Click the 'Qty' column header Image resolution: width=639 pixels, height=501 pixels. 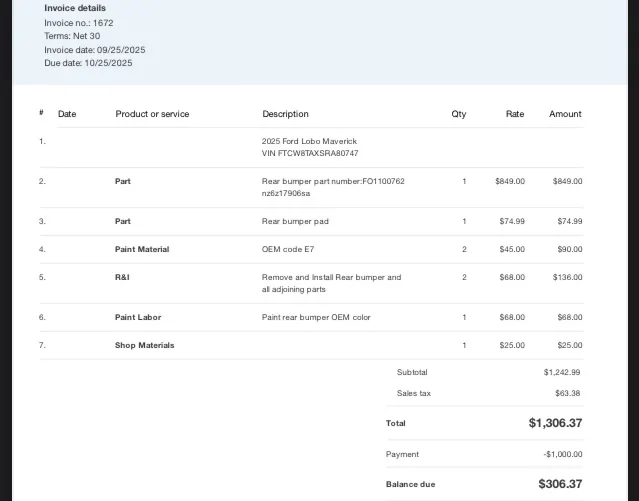point(458,114)
